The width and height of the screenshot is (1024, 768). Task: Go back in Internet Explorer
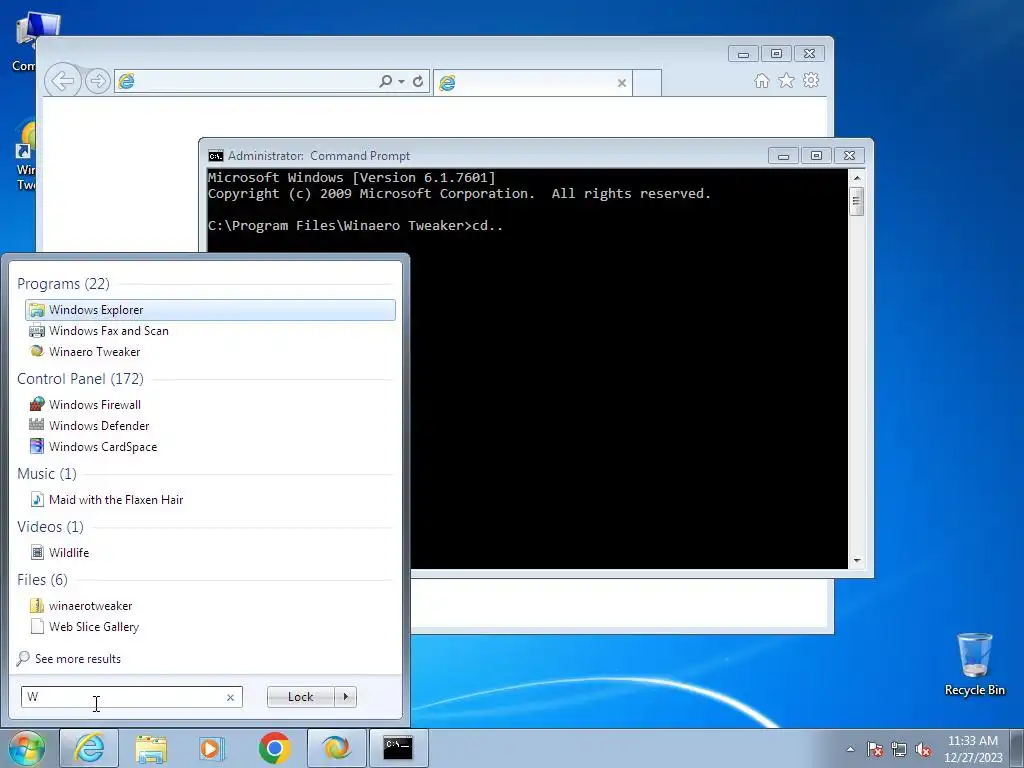click(x=63, y=81)
